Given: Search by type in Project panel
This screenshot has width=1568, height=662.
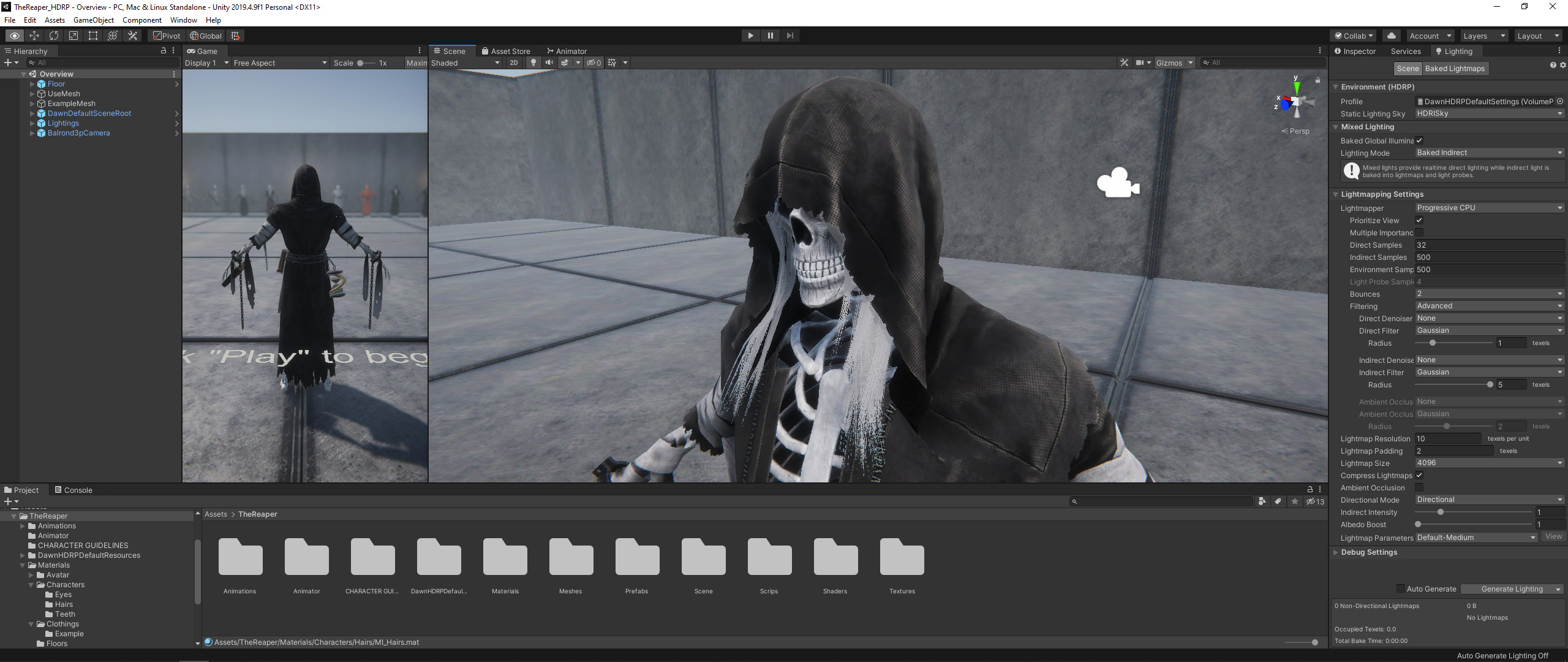Looking at the screenshot, I should pos(1262,501).
